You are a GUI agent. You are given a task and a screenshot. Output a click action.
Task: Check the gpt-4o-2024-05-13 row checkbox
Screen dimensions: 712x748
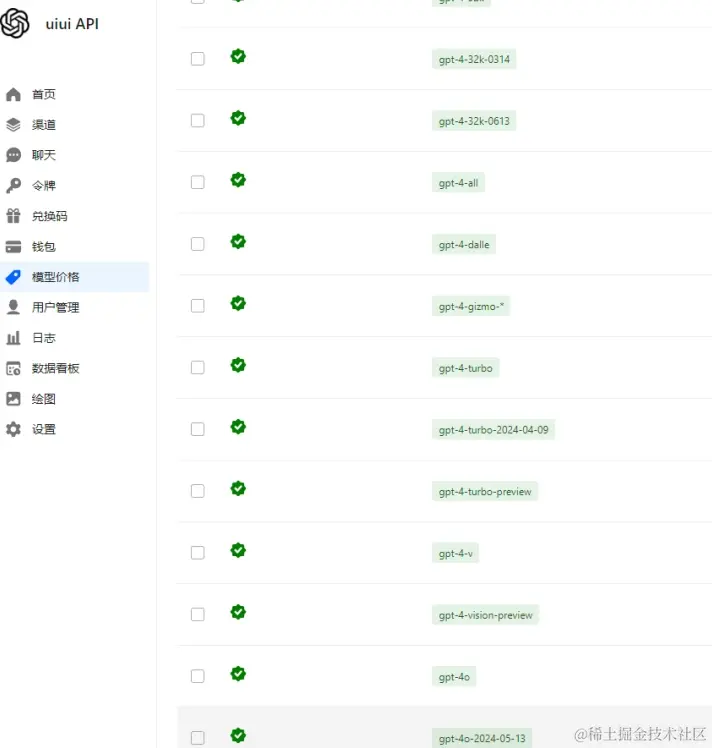[197, 738]
